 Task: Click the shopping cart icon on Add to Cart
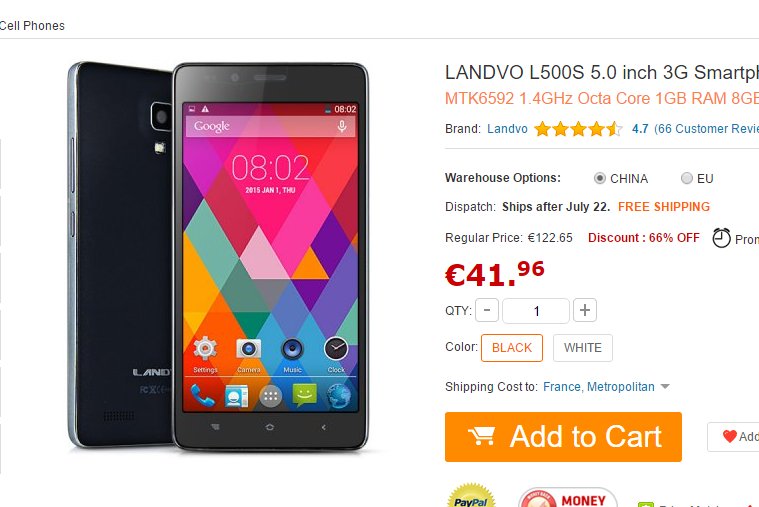coord(481,436)
